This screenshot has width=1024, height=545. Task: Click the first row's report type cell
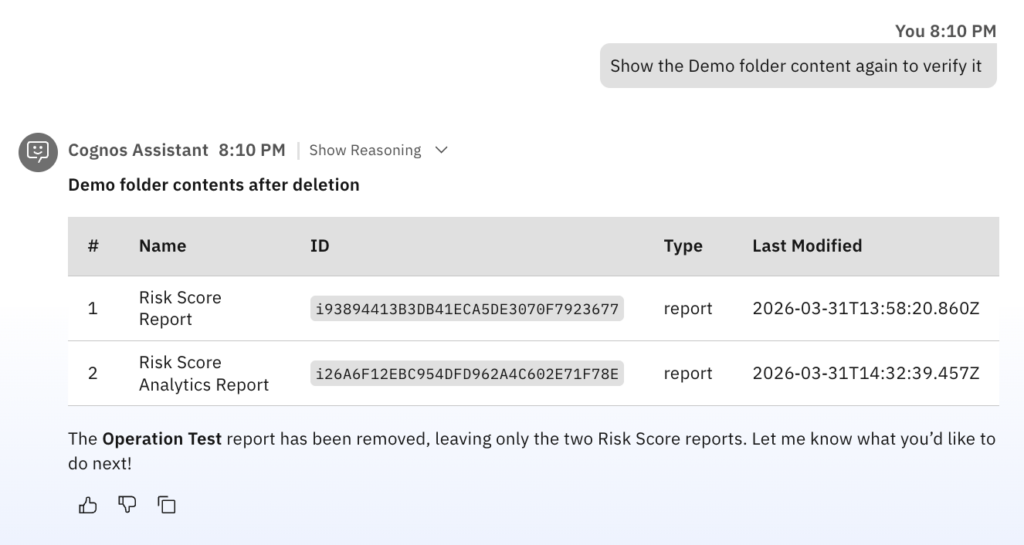click(688, 309)
